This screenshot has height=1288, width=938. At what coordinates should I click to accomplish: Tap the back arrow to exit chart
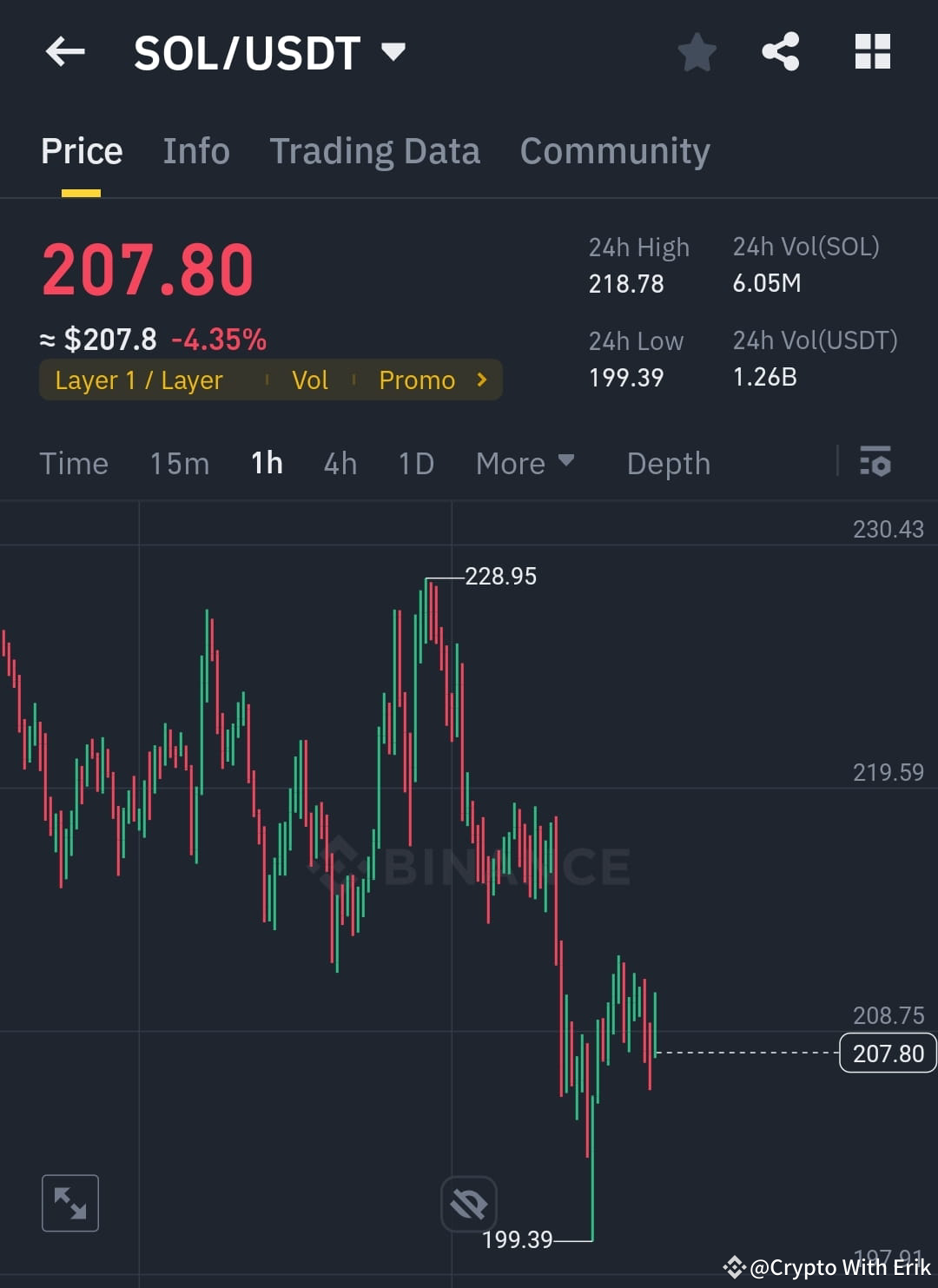click(x=63, y=52)
